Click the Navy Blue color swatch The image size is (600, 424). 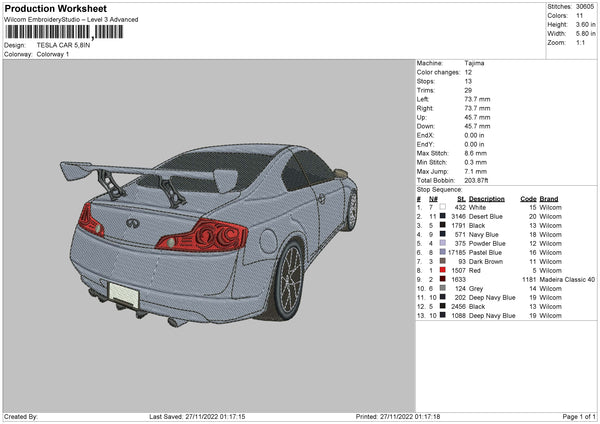pos(442,234)
